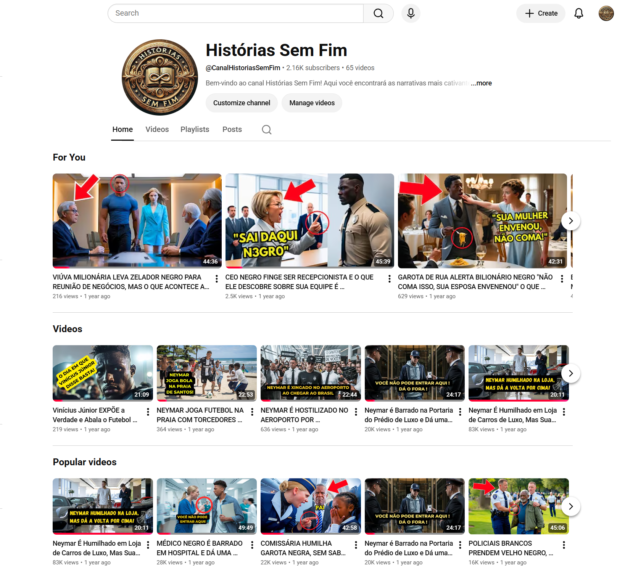Play the 49:49 hospital thumbnail

[207, 506]
